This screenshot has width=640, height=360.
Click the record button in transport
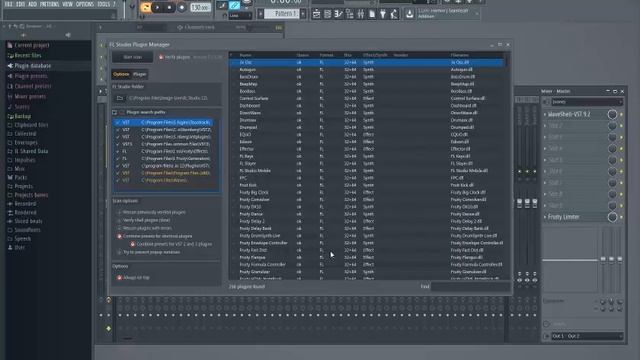pos(182,7)
